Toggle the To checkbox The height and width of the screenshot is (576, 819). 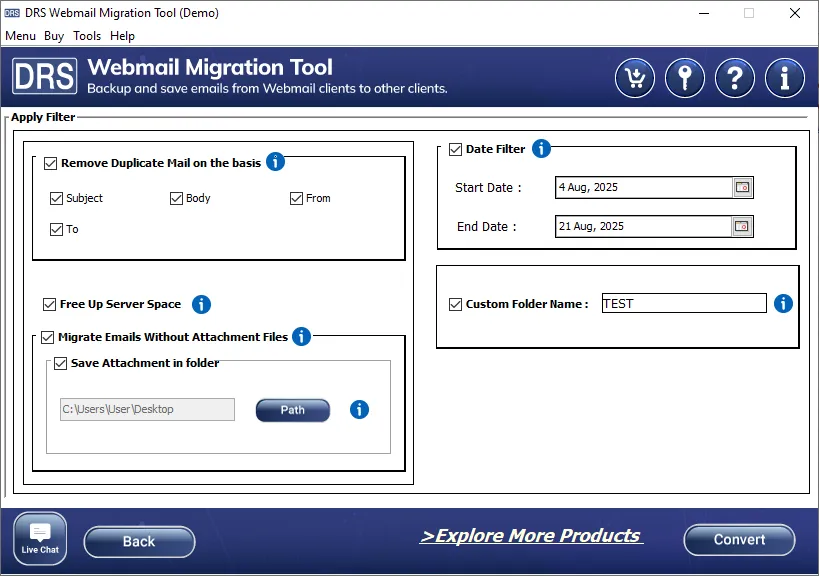tap(56, 229)
